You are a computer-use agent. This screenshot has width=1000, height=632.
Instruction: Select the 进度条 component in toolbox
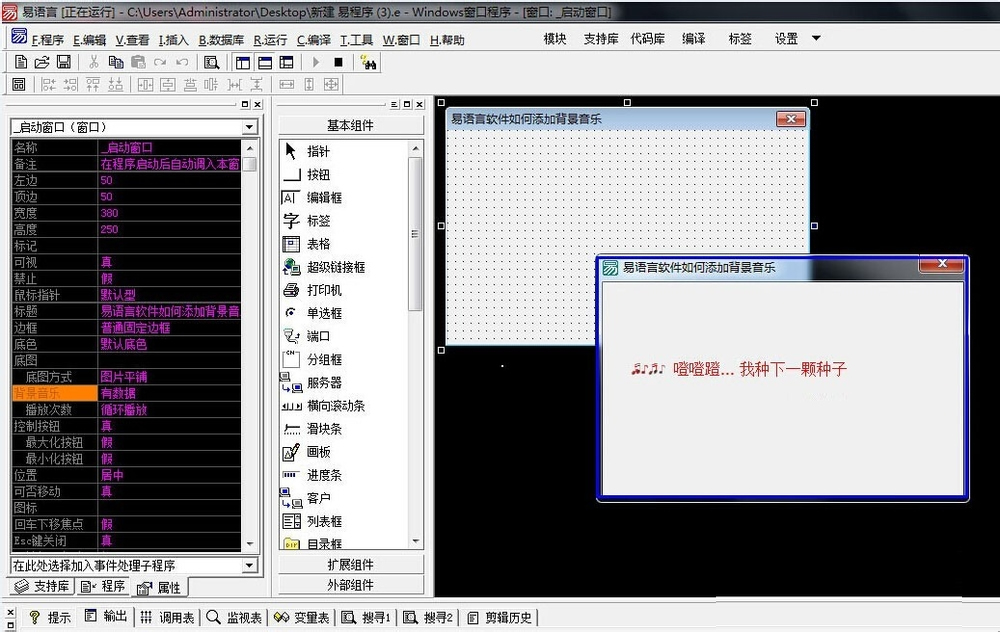coord(324,475)
